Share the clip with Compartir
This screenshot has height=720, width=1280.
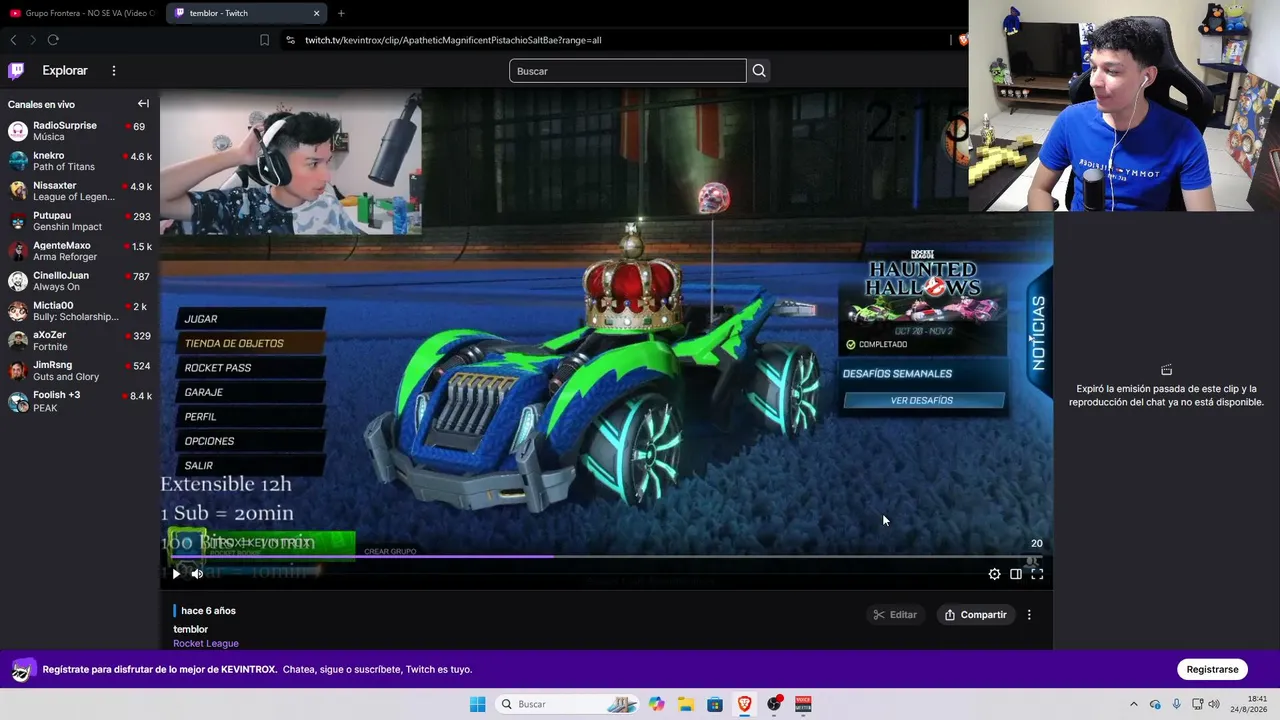(x=976, y=615)
